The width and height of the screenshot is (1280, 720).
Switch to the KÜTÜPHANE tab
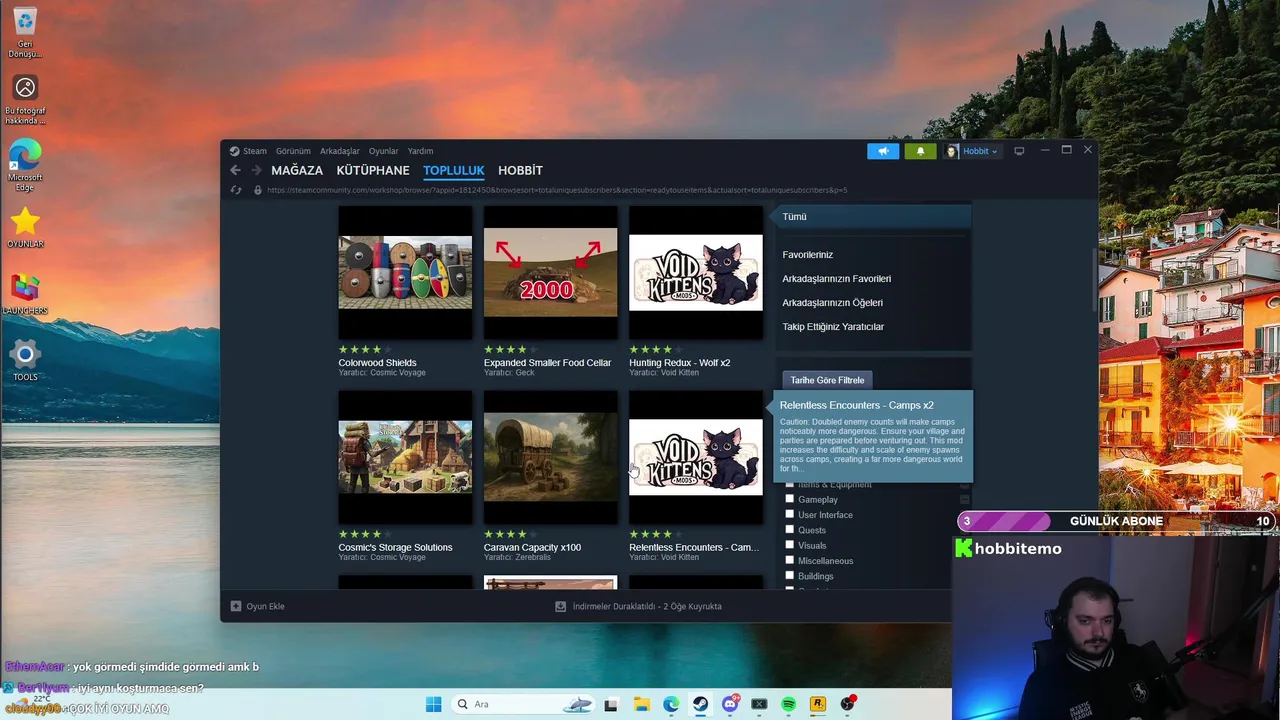(x=373, y=170)
